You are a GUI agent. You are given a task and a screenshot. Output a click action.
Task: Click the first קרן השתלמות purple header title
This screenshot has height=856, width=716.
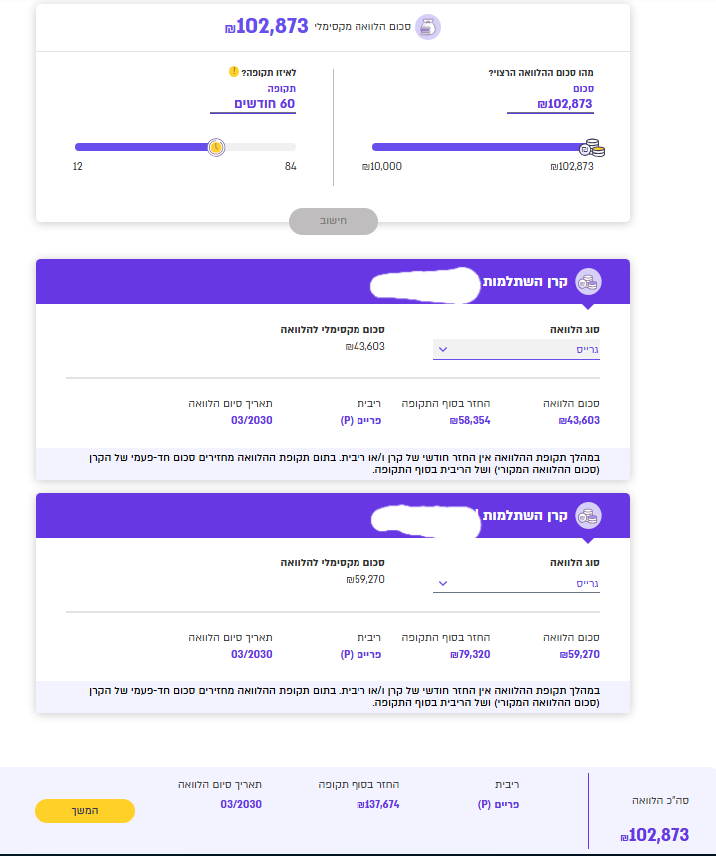click(526, 282)
